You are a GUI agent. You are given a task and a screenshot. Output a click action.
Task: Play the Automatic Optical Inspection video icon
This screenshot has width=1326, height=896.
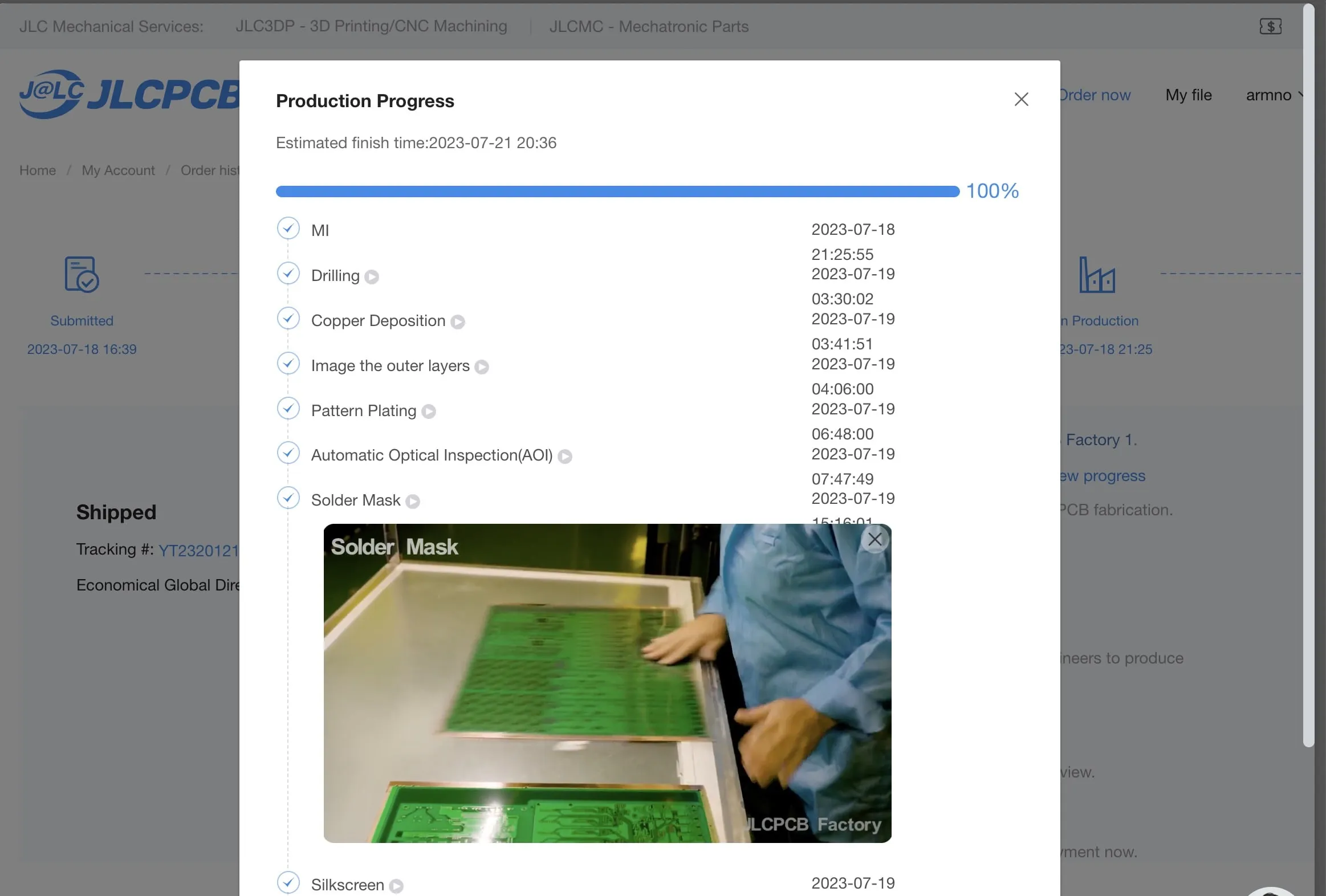[565, 457]
